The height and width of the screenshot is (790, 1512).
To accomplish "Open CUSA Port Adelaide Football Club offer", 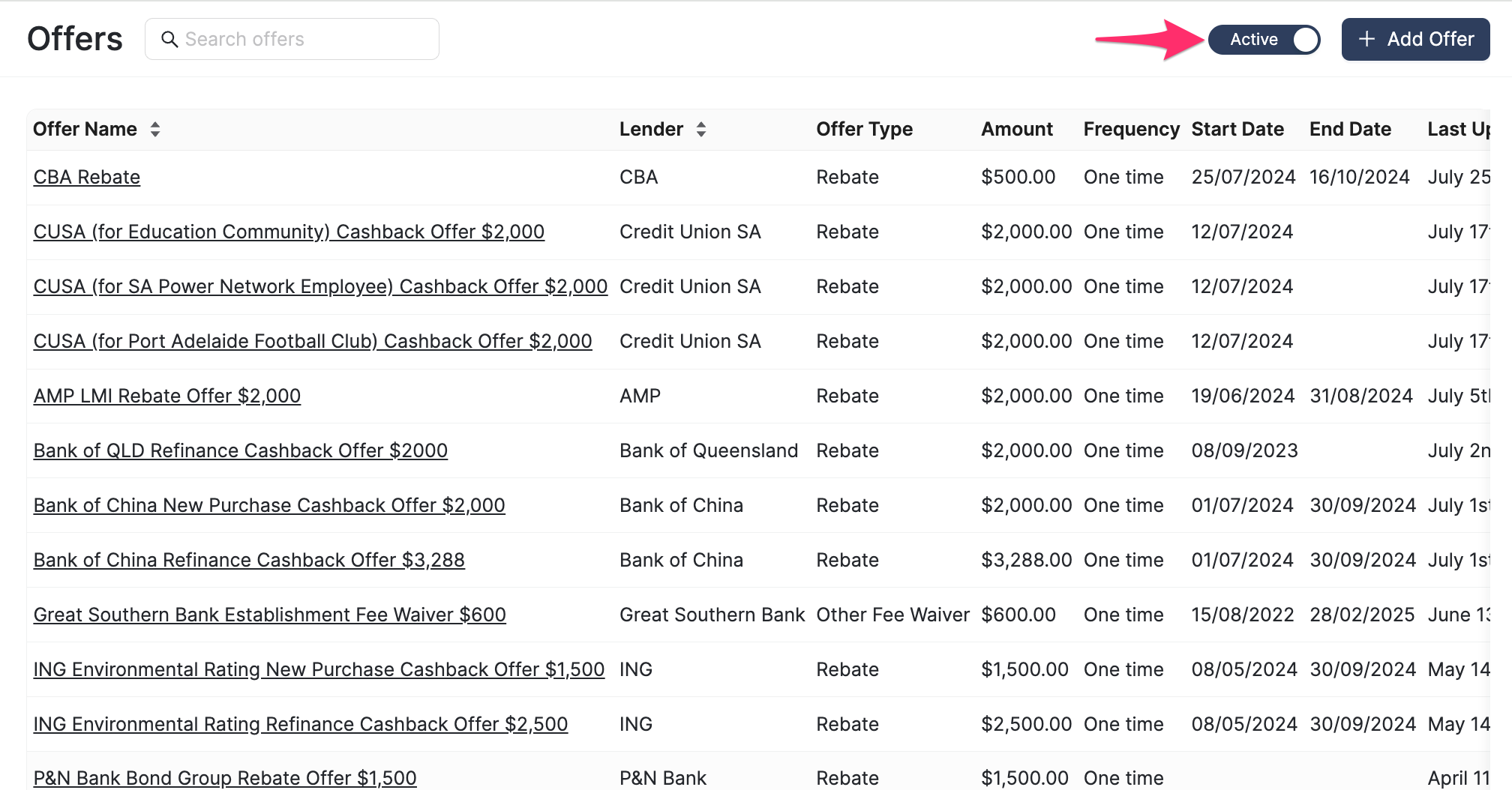I will pos(313,342).
